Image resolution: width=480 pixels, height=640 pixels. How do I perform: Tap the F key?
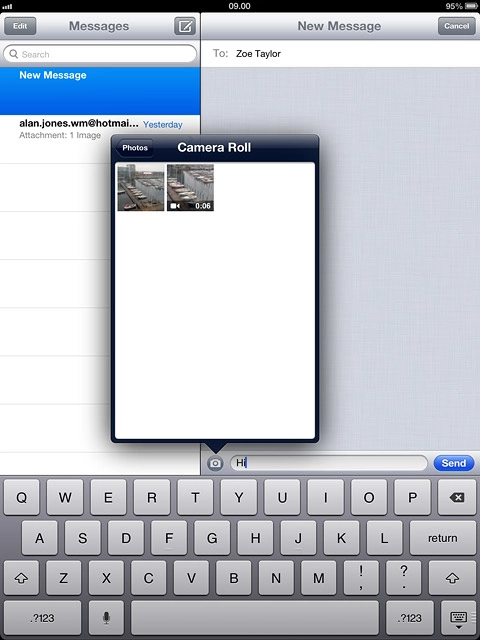pyautogui.click(x=169, y=538)
